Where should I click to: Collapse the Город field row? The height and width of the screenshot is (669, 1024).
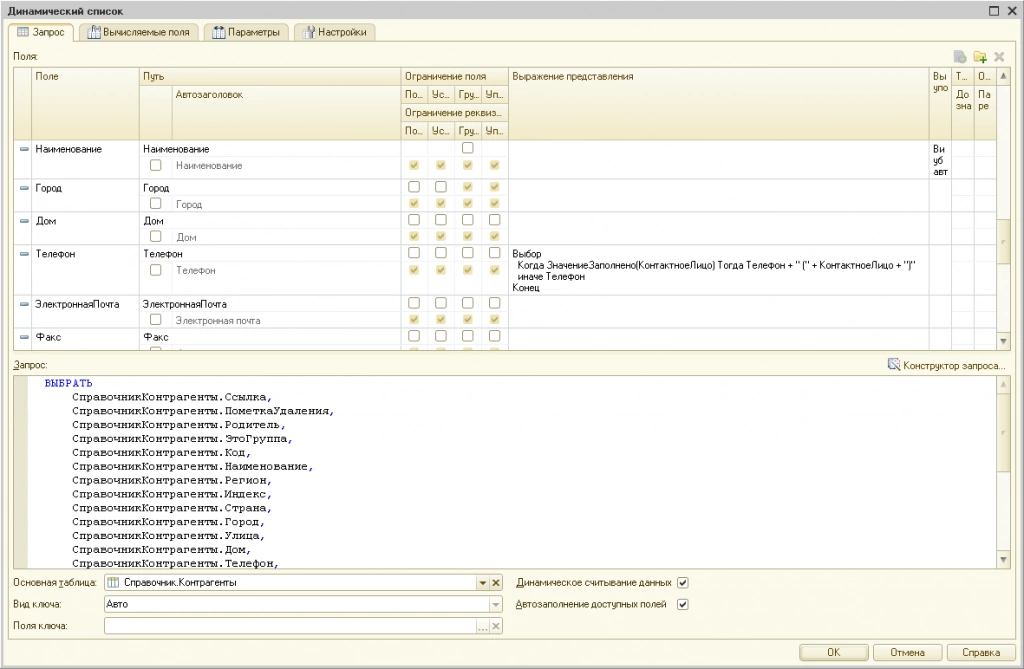tap(24, 188)
